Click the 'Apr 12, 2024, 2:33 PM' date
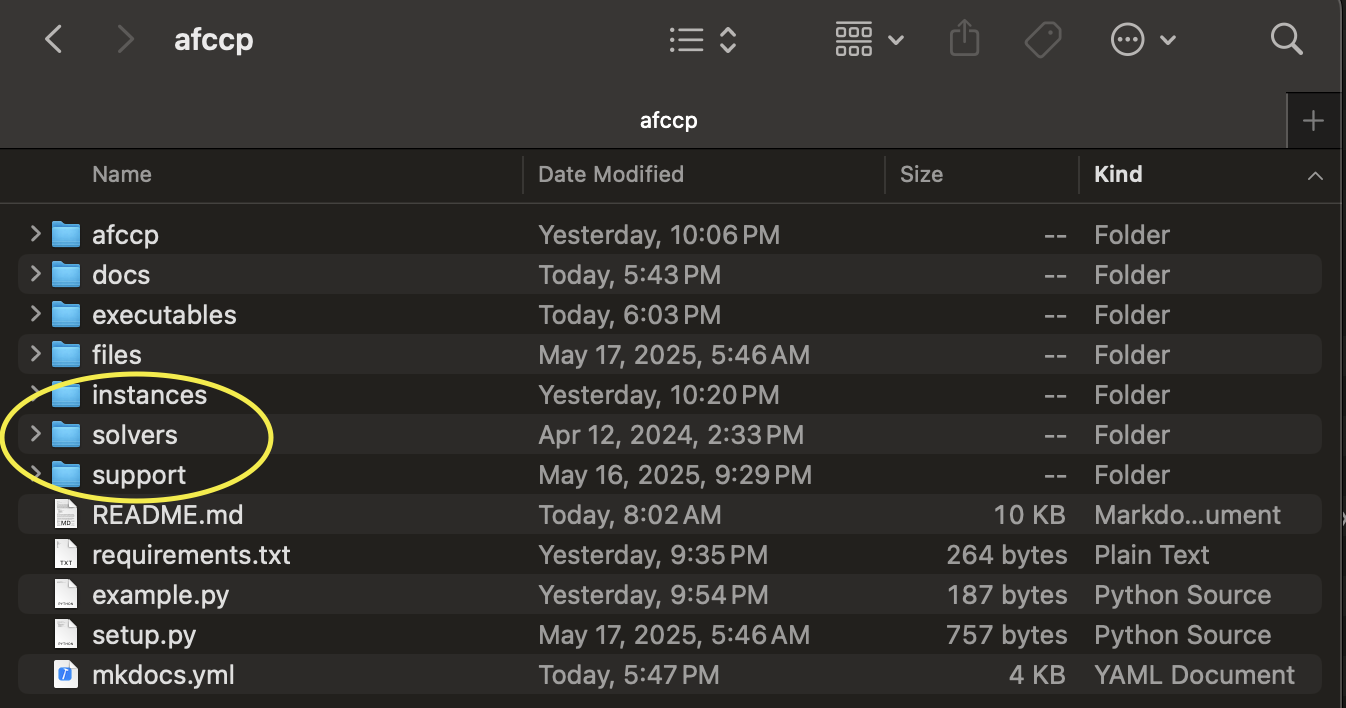 (x=671, y=435)
